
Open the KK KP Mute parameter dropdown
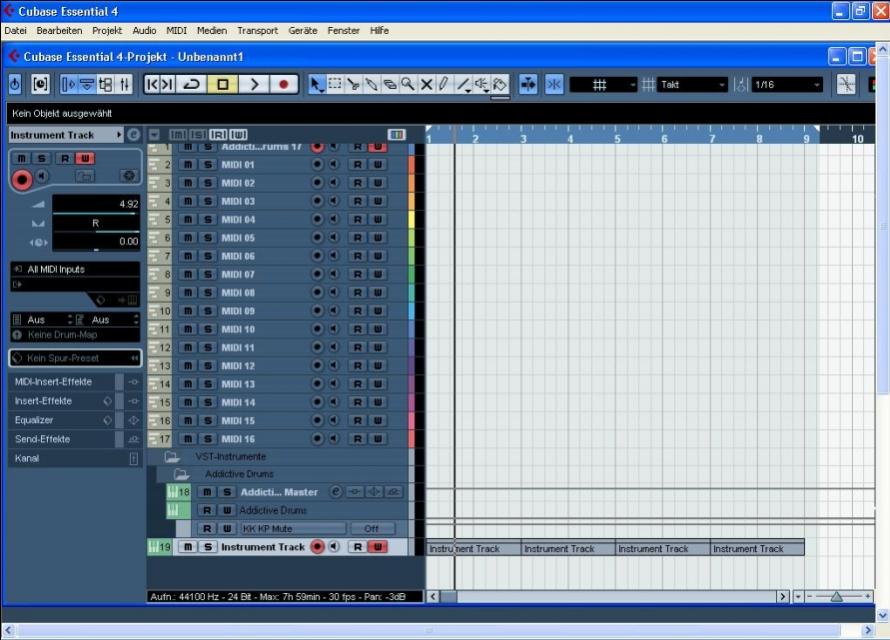pyautogui.click(x=293, y=529)
